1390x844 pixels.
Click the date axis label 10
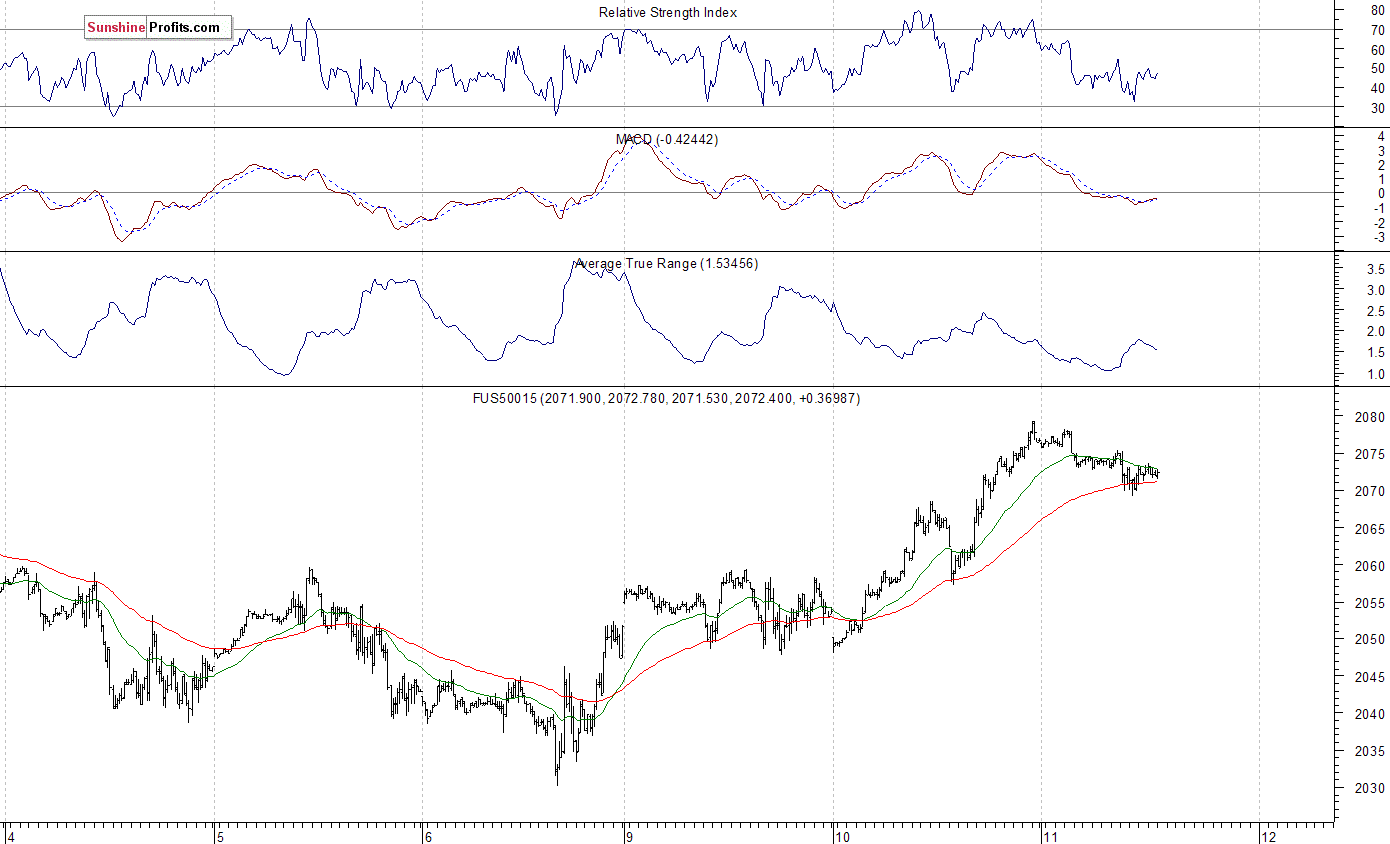click(841, 836)
